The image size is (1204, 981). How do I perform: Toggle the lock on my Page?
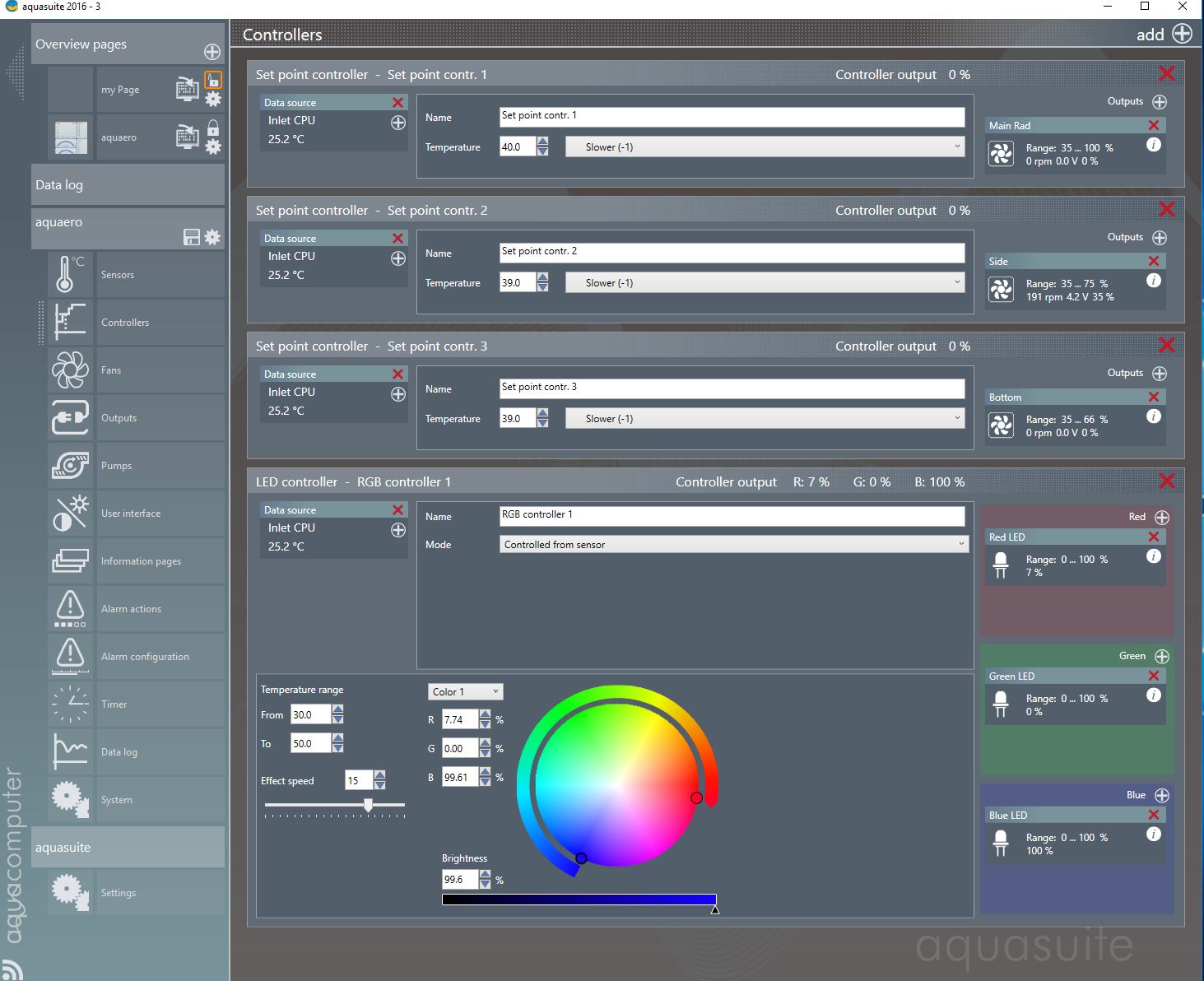coord(213,81)
